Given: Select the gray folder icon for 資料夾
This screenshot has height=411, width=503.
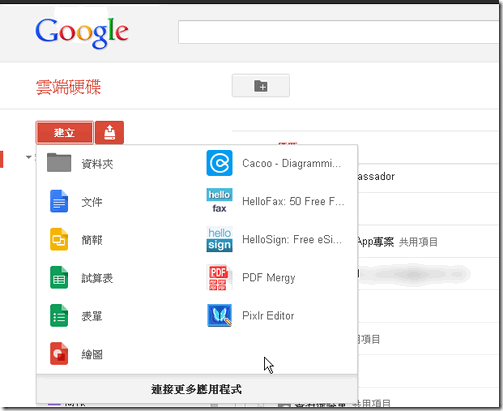Looking at the screenshot, I should pyautogui.click(x=59, y=163).
